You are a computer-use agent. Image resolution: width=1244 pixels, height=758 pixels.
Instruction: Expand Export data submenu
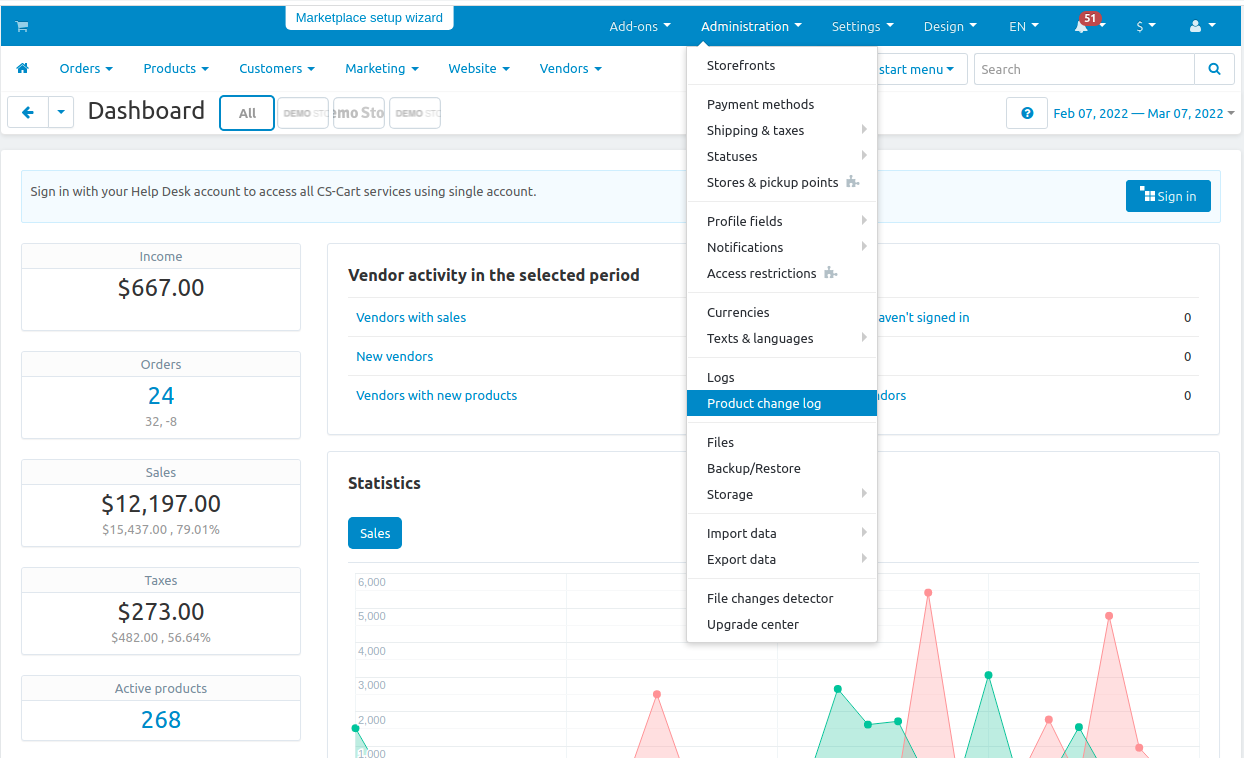click(x=782, y=559)
